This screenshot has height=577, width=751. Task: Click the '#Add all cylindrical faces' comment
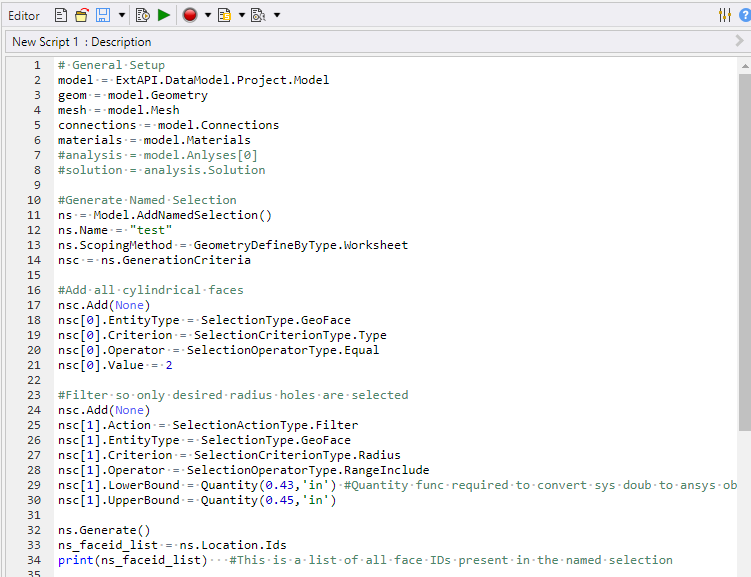click(150, 290)
